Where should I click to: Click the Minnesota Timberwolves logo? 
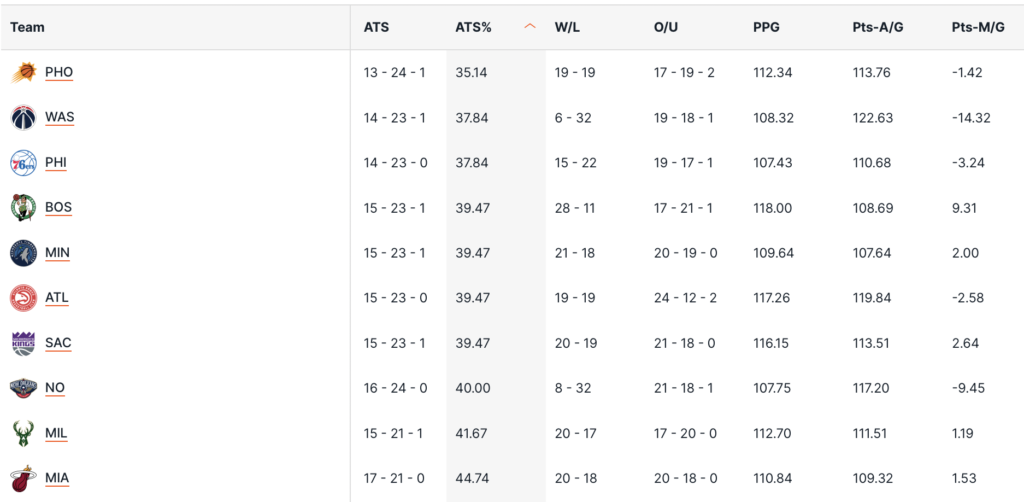[x=23, y=253]
